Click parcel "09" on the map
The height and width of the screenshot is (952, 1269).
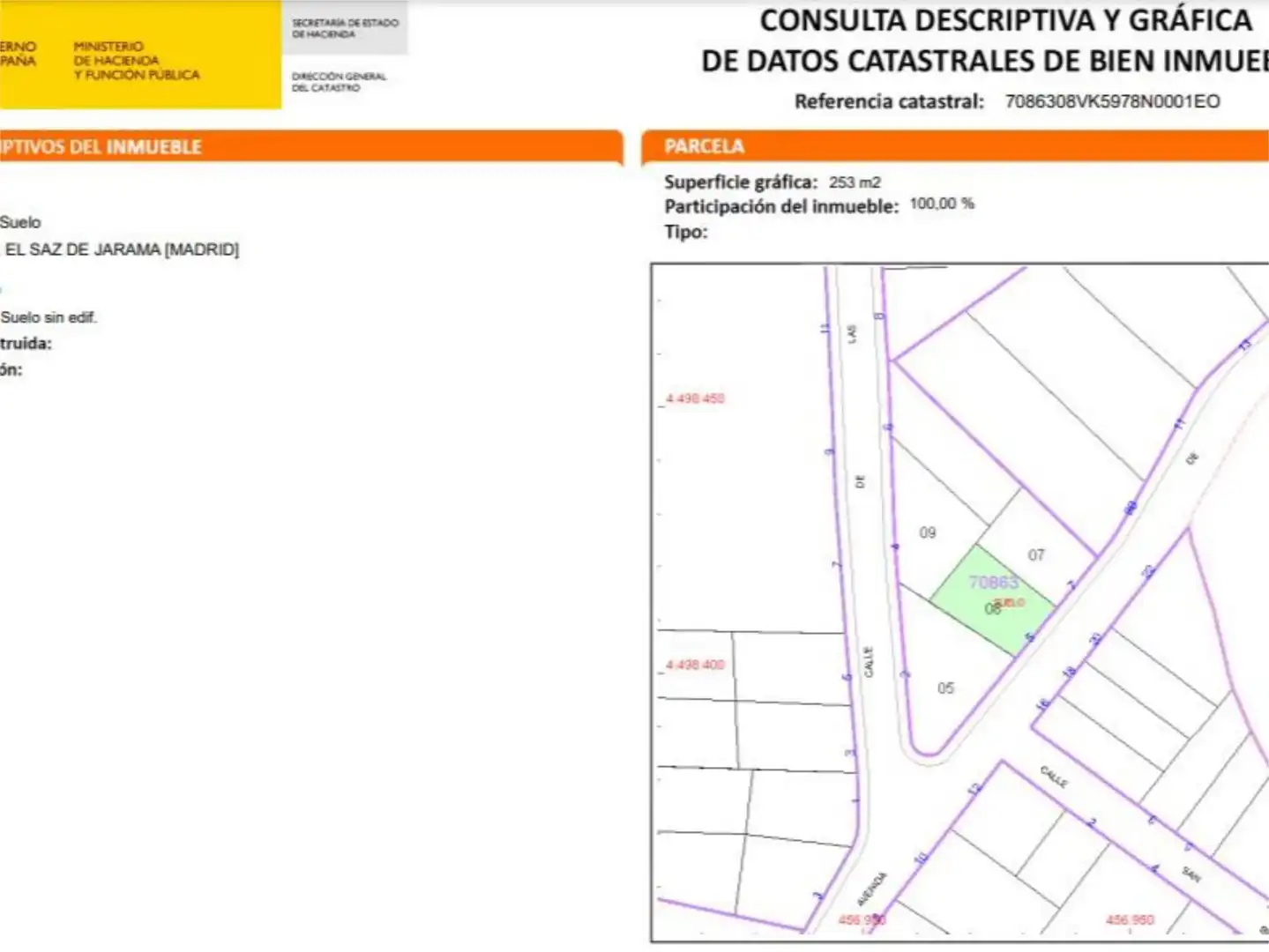[x=928, y=532]
